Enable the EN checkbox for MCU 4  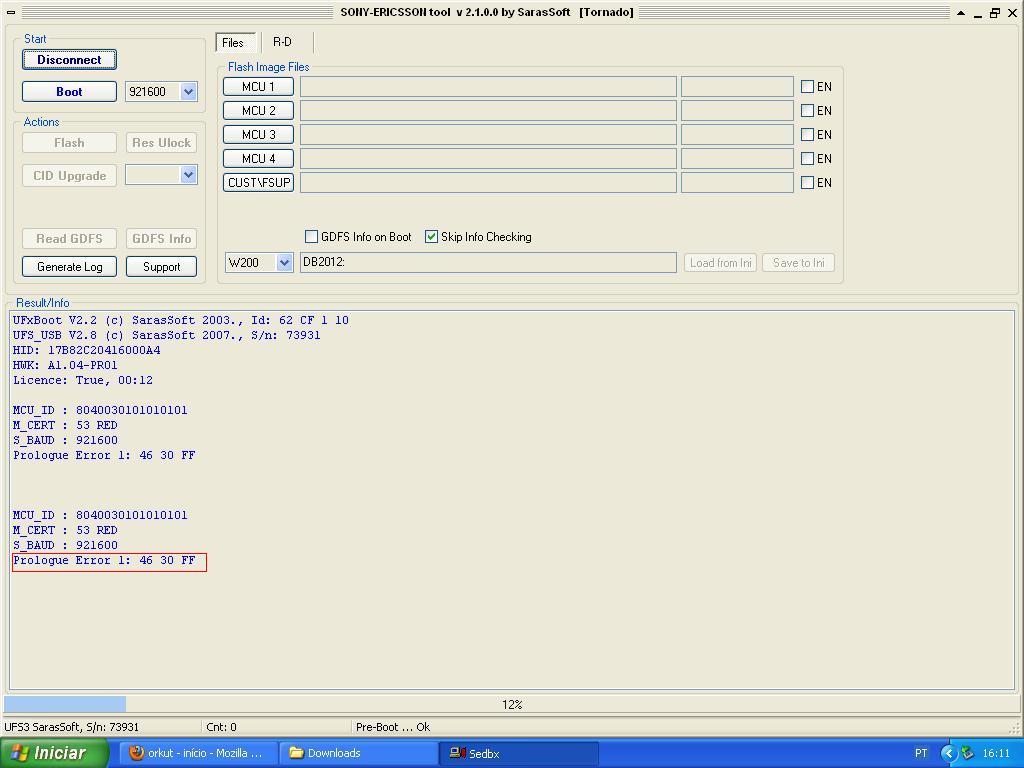[x=807, y=158]
